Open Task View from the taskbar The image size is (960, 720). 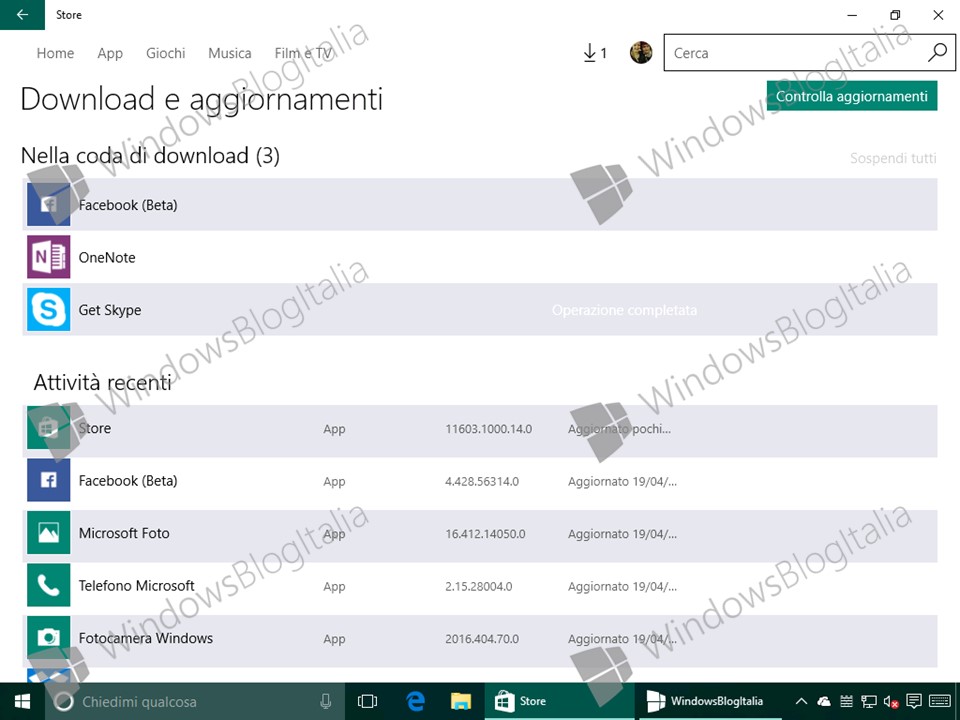(367, 701)
